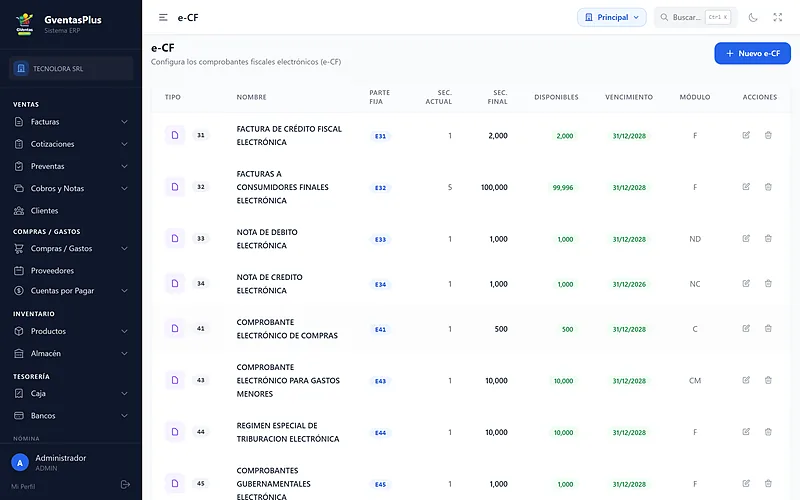This screenshot has width=800, height=500.
Task: Click the DISPONIBLES column header
Action: click(556, 97)
